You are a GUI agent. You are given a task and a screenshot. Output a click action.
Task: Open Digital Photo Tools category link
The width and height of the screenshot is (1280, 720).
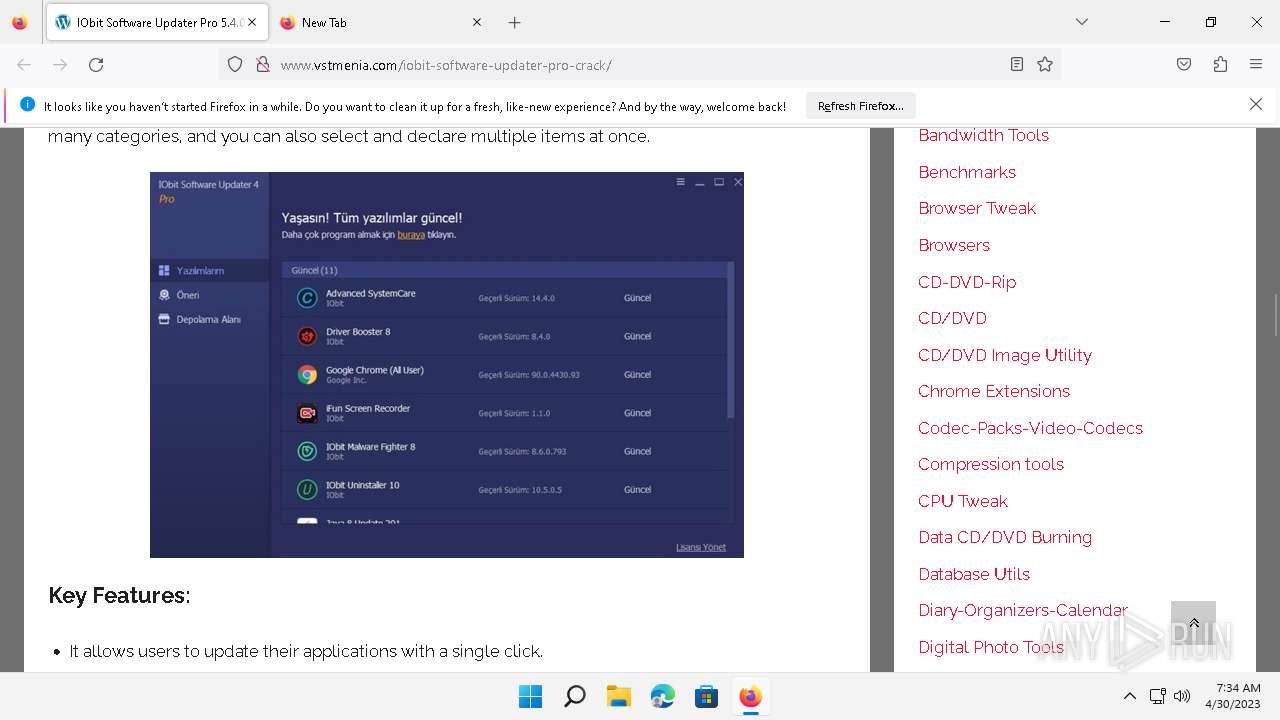[x=991, y=647]
